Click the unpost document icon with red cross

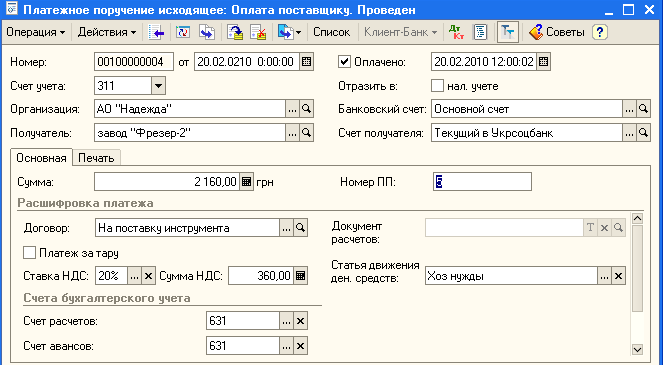(x=258, y=32)
